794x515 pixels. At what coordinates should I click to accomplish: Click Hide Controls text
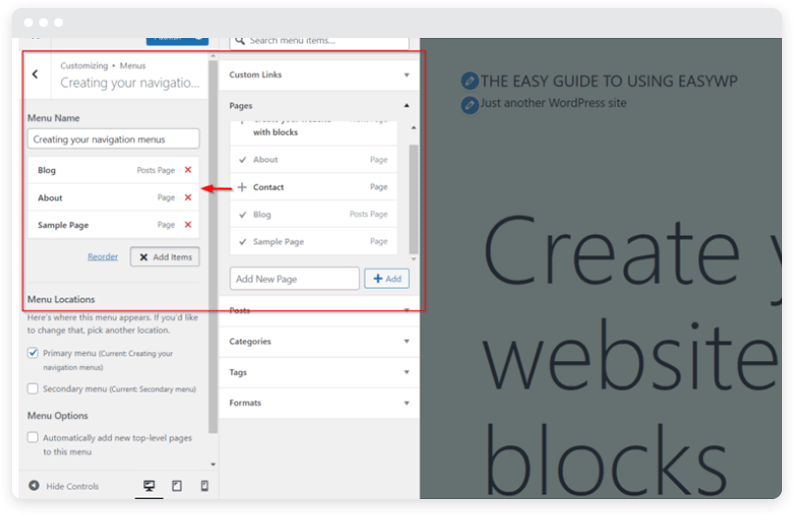pos(72,486)
